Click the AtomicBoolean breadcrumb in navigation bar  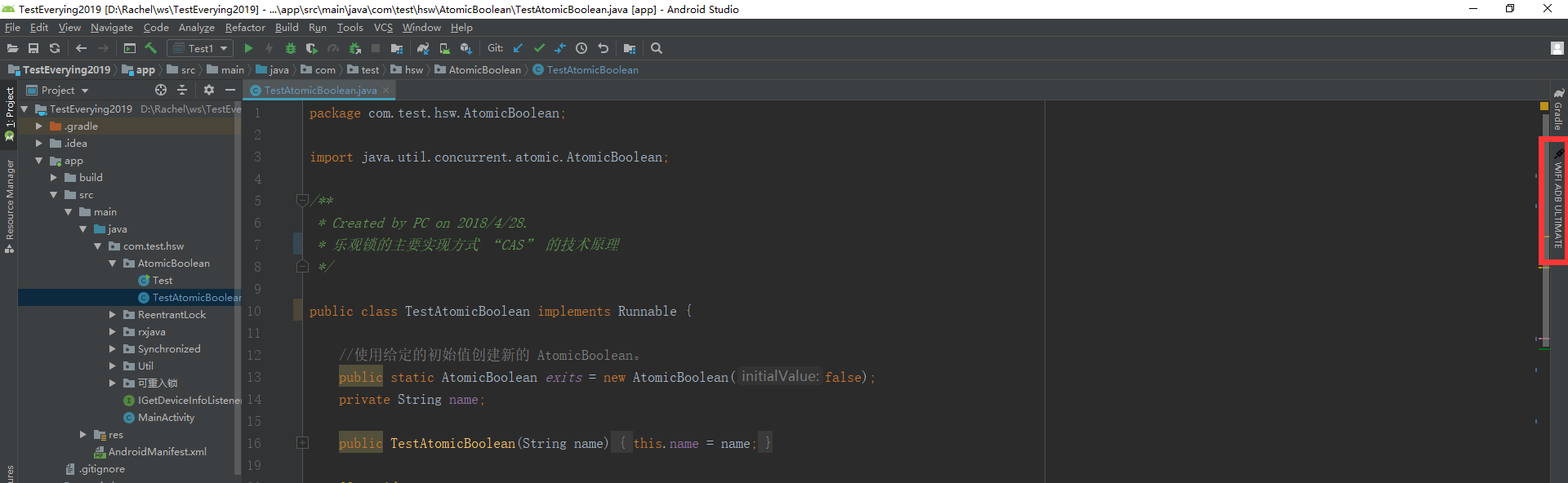point(478,70)
